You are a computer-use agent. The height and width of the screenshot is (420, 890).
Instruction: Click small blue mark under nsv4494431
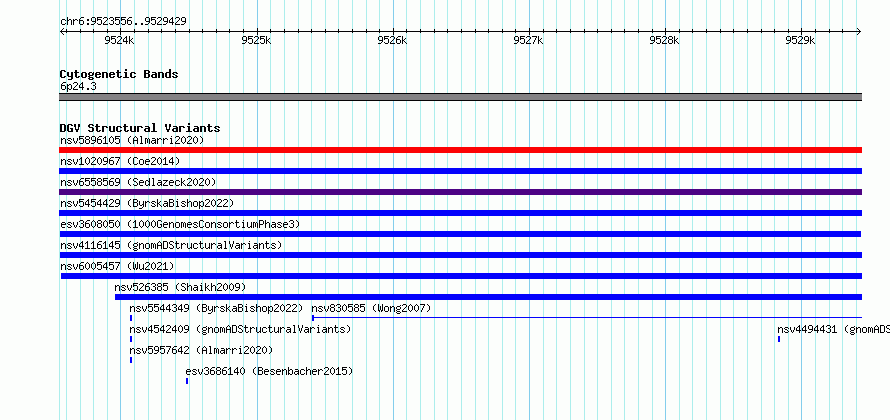coord(779,339)
